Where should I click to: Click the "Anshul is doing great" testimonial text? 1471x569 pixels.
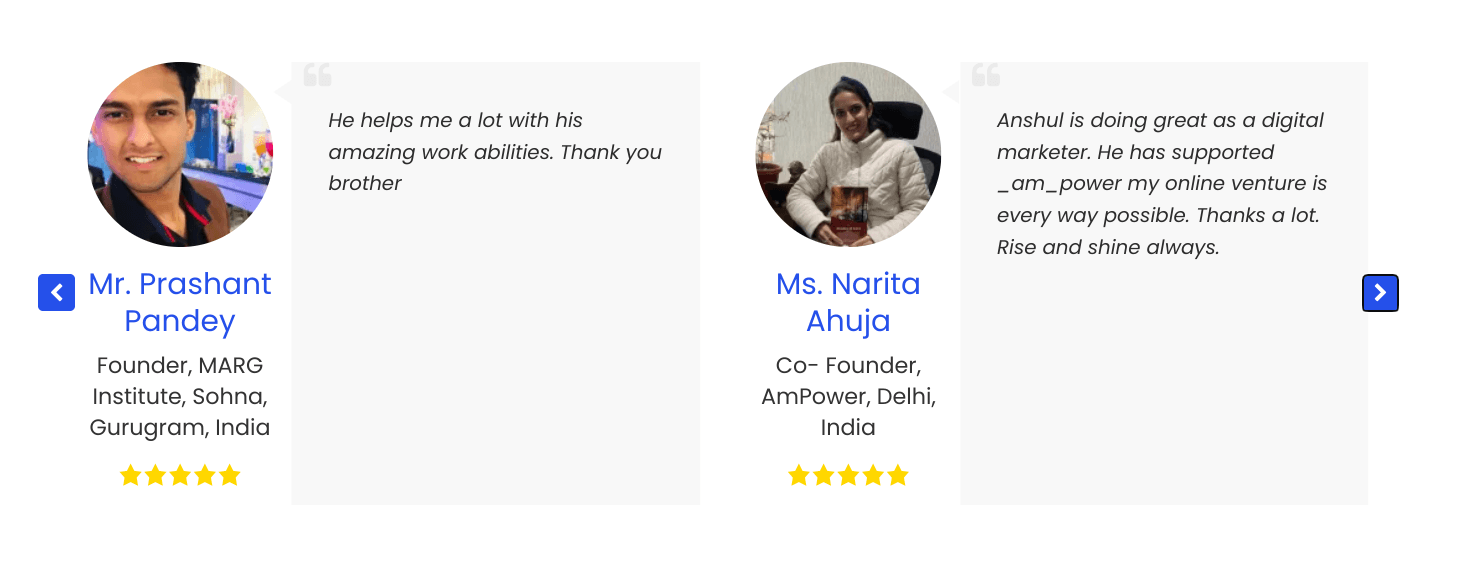pyautogui.click(x=1160, y=183)
